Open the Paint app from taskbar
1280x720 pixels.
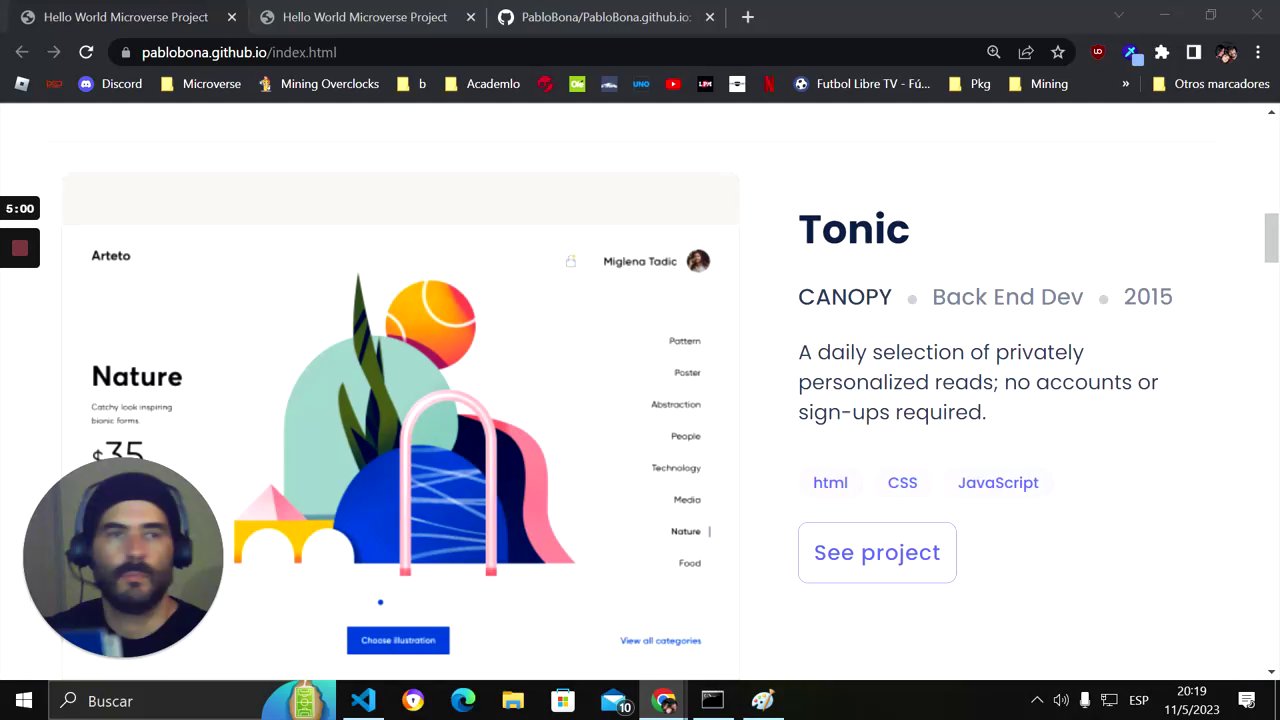(x=763, y=700)
